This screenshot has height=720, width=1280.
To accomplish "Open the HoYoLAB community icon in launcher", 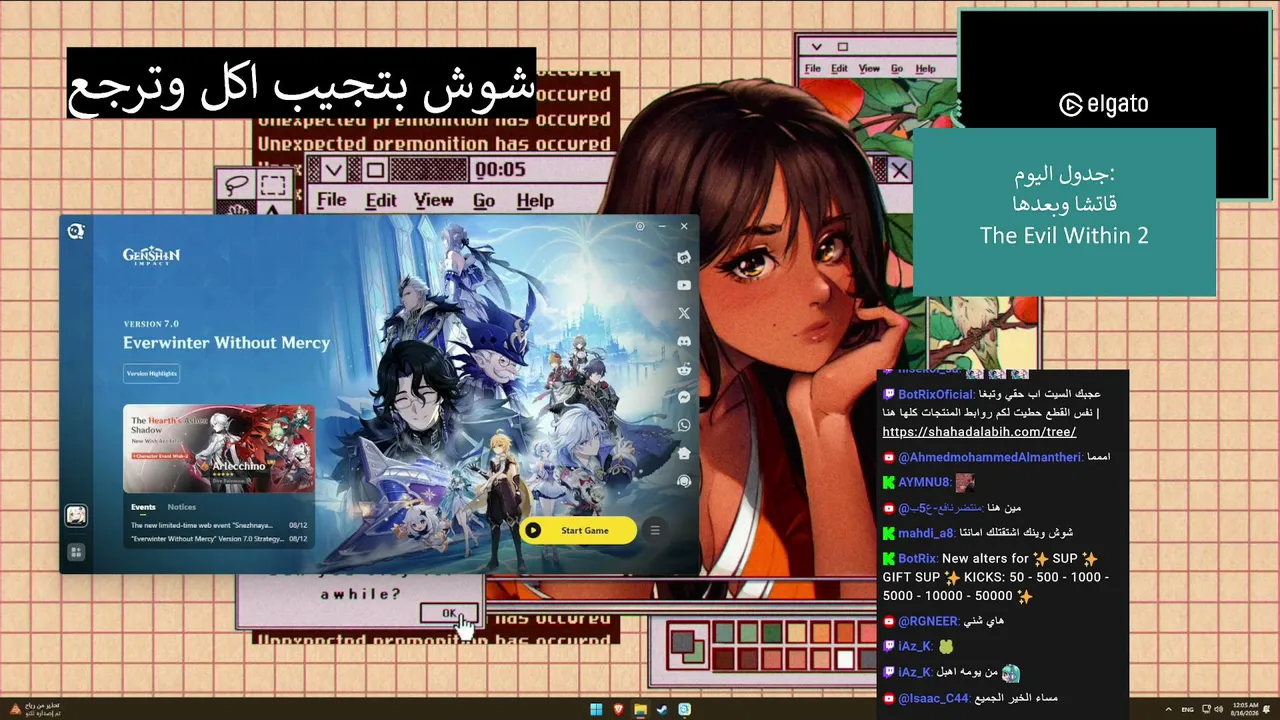I will pos(684,257).
